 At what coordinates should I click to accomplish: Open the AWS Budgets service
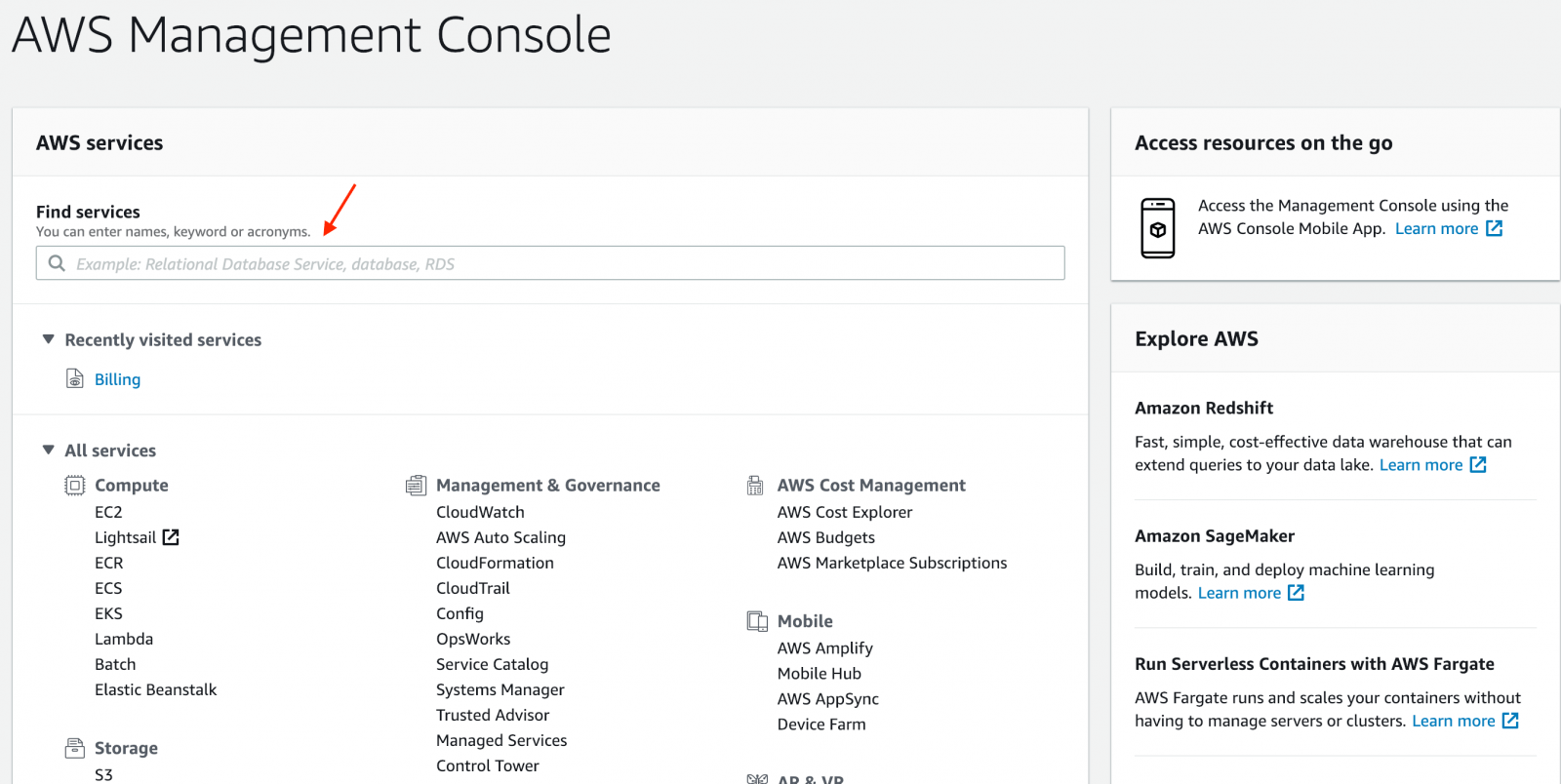tap(826, 537)
